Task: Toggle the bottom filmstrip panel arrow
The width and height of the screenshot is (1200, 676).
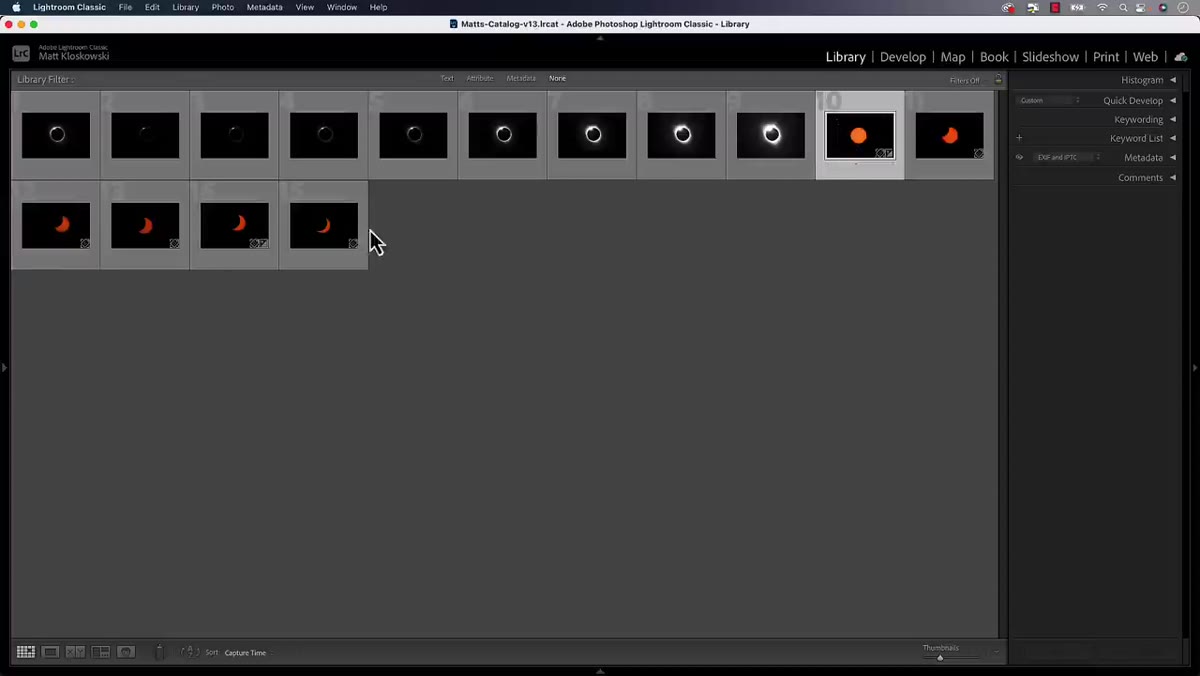Action: click(x=600, y=671)
